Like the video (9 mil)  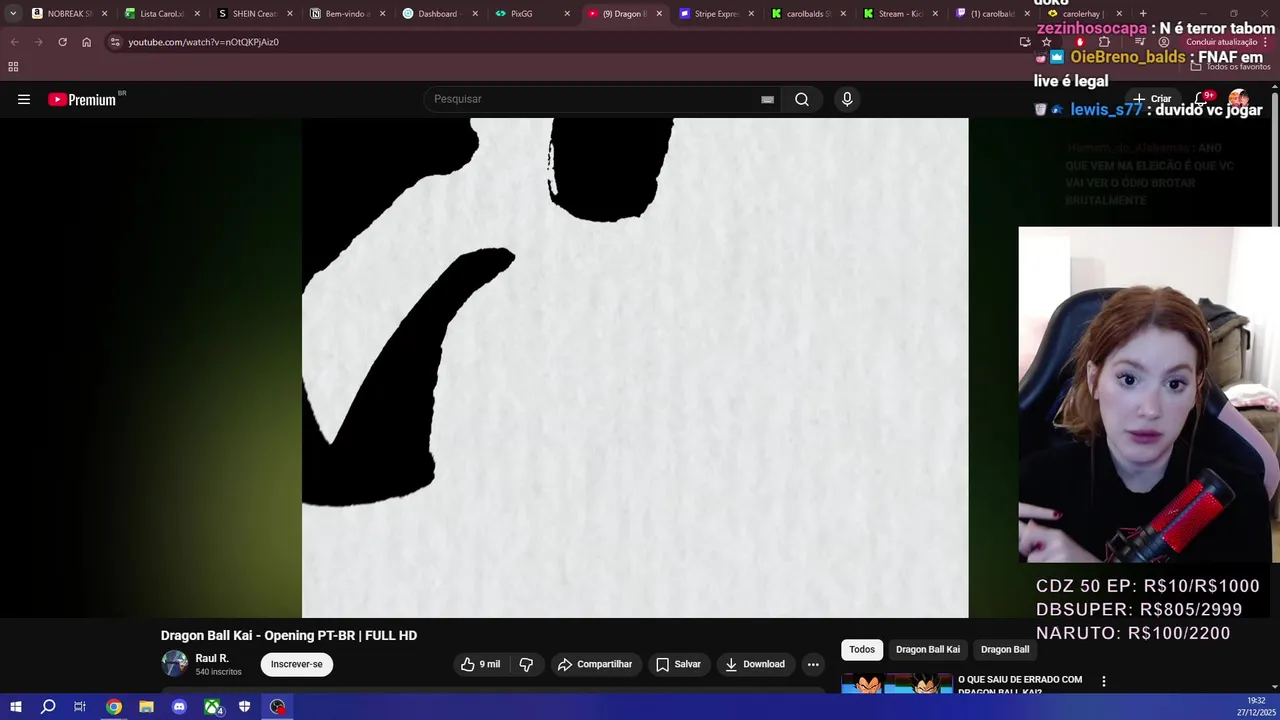480,664
